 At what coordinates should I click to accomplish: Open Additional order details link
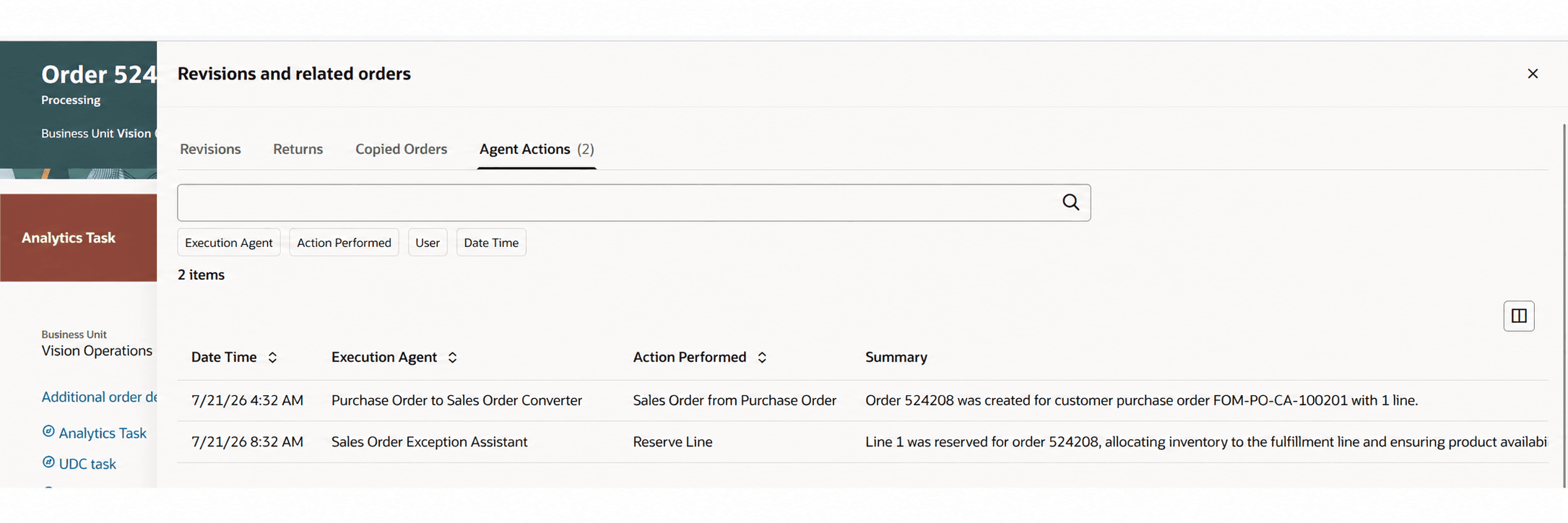click(99, 397)
